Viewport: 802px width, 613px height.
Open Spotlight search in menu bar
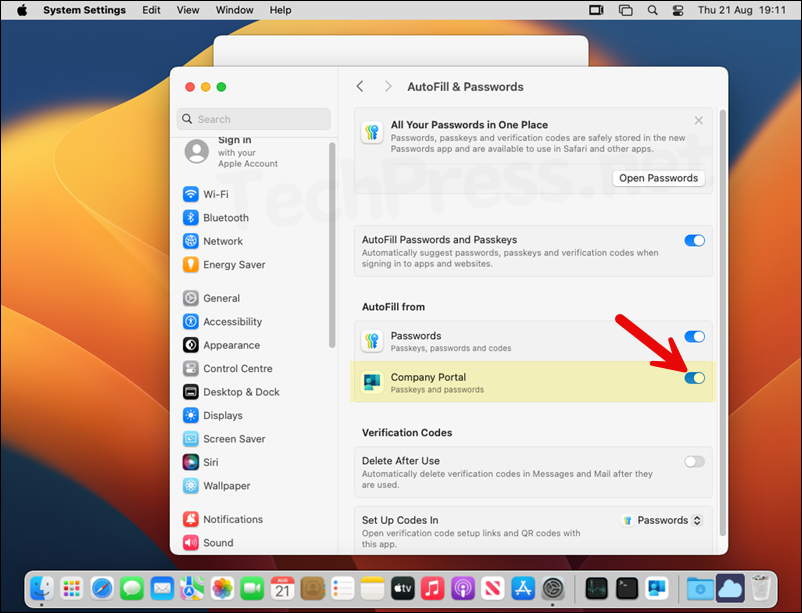(x=653, y=10)
